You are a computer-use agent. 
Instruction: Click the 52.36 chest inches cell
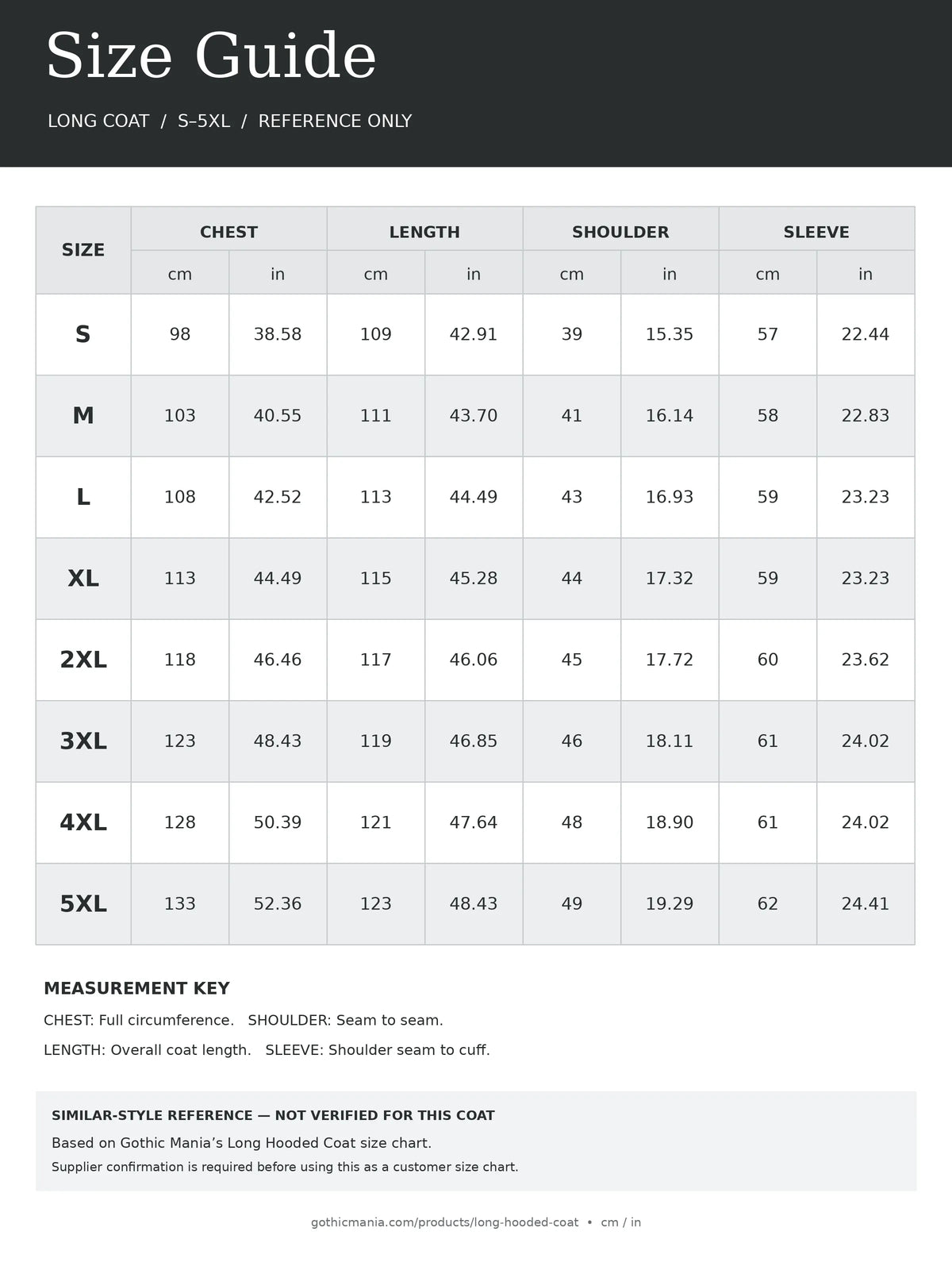click(278, 904)
